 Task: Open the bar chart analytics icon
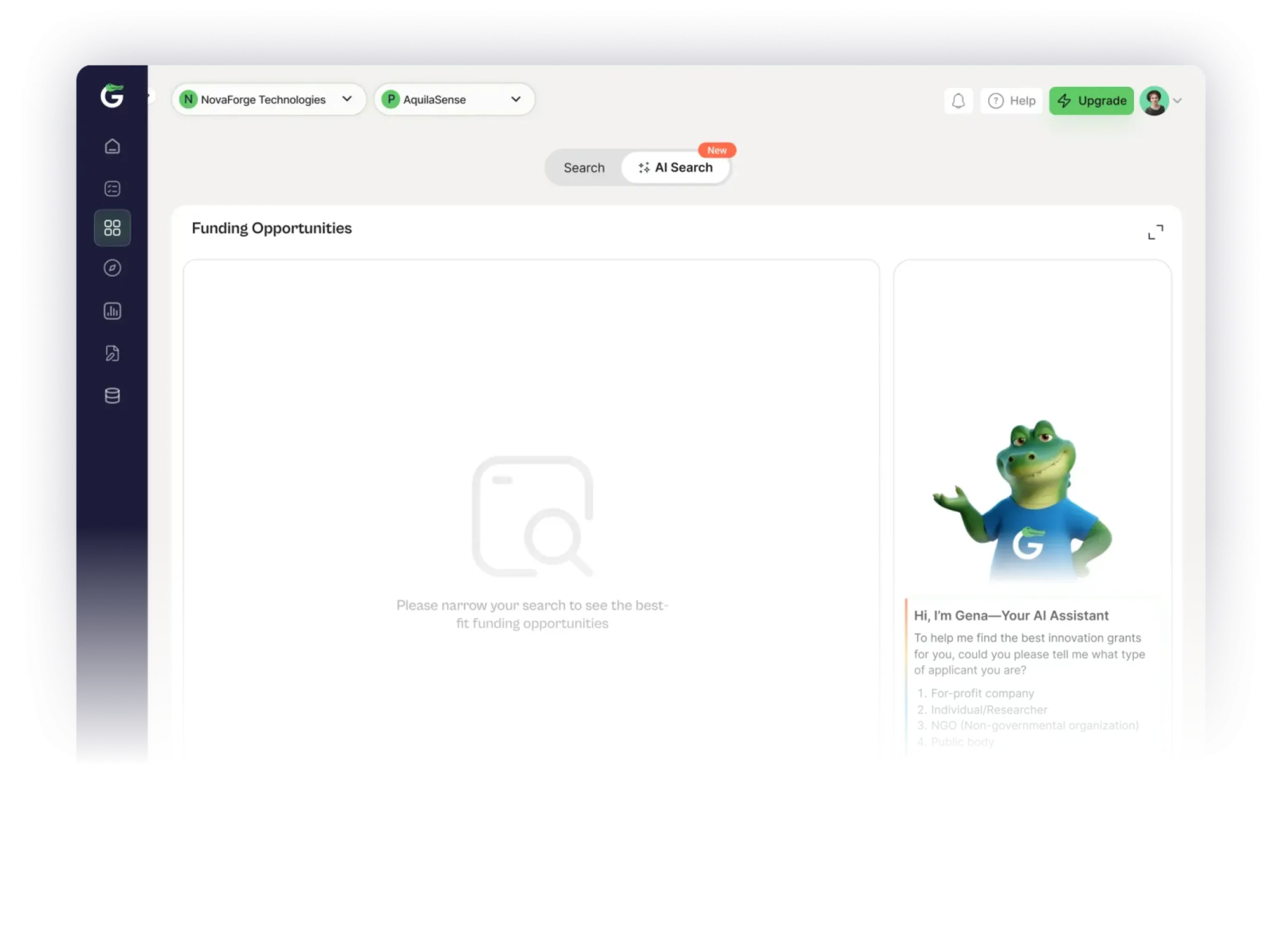pos(112,311)
